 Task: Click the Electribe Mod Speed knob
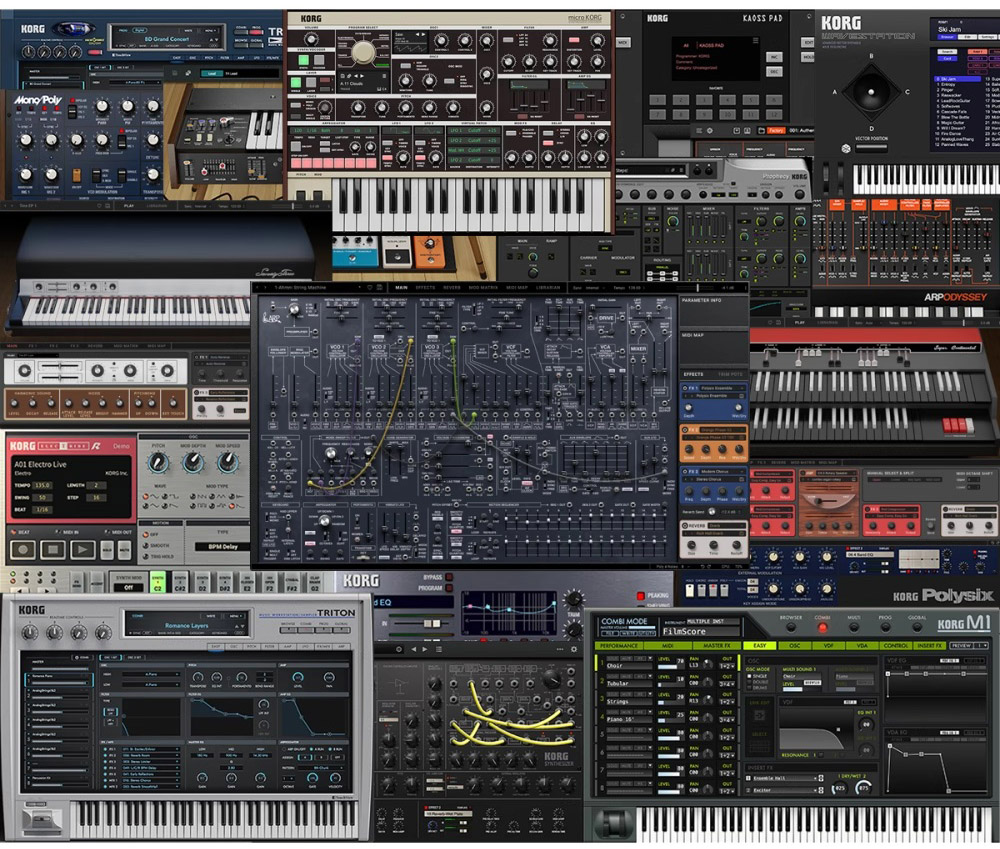point(227,462)
